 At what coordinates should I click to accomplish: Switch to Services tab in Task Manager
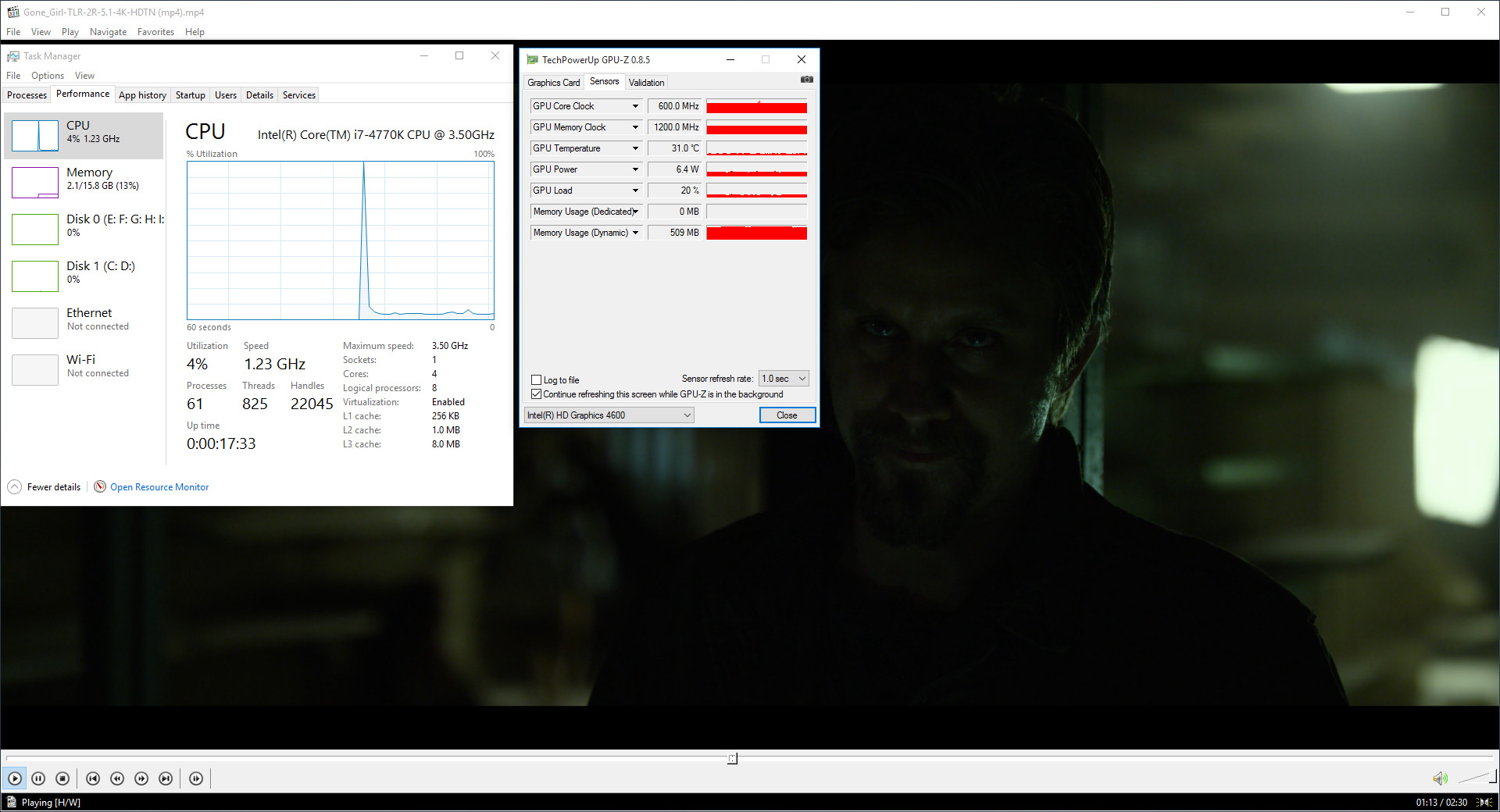coord(298,95)
